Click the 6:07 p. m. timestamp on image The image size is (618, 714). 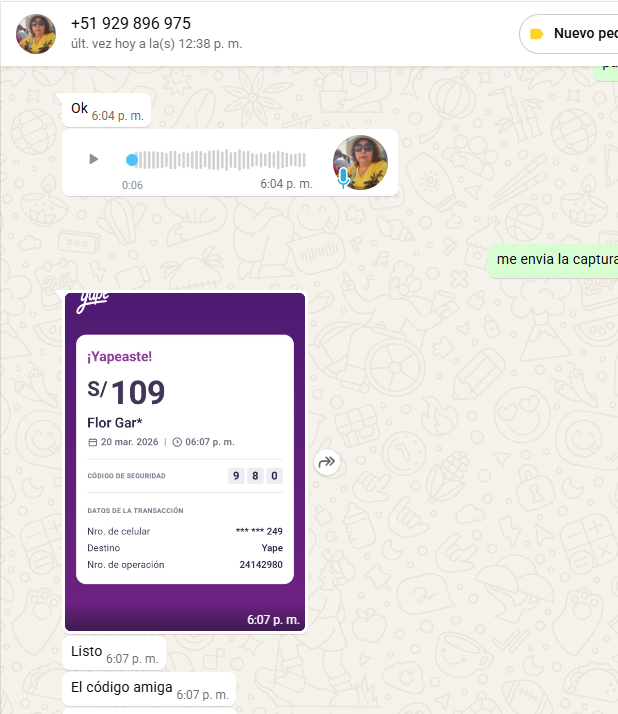click(x=273, y=620)
